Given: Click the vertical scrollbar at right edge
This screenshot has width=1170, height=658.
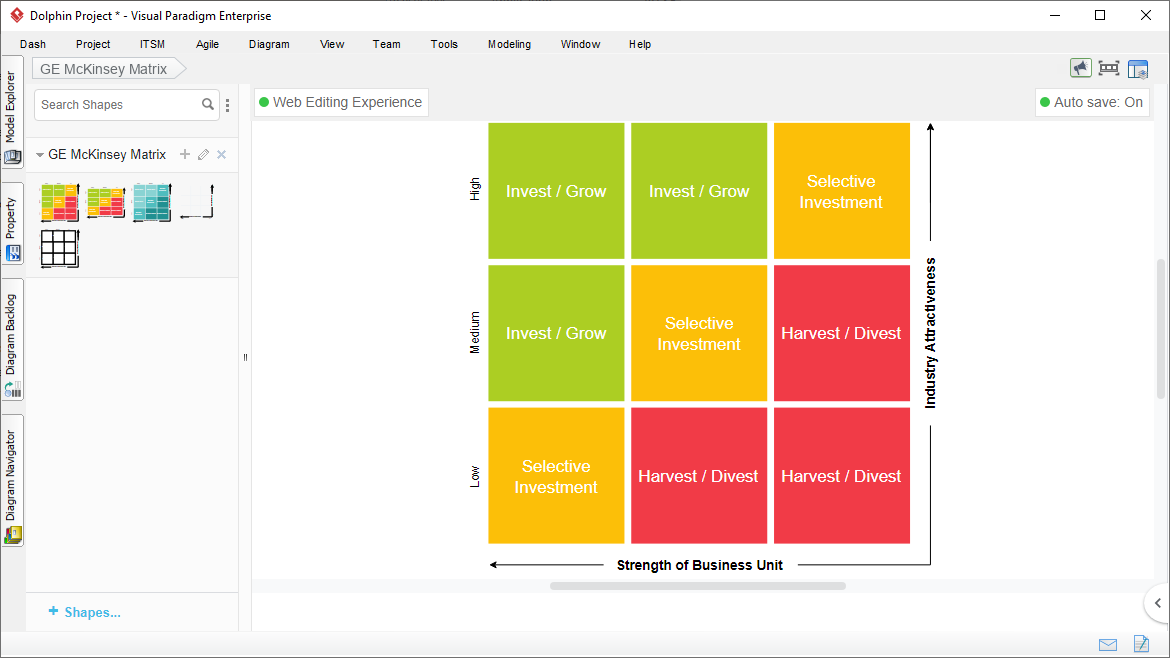Looking at the screenshot, I should tap(1160, 329).
